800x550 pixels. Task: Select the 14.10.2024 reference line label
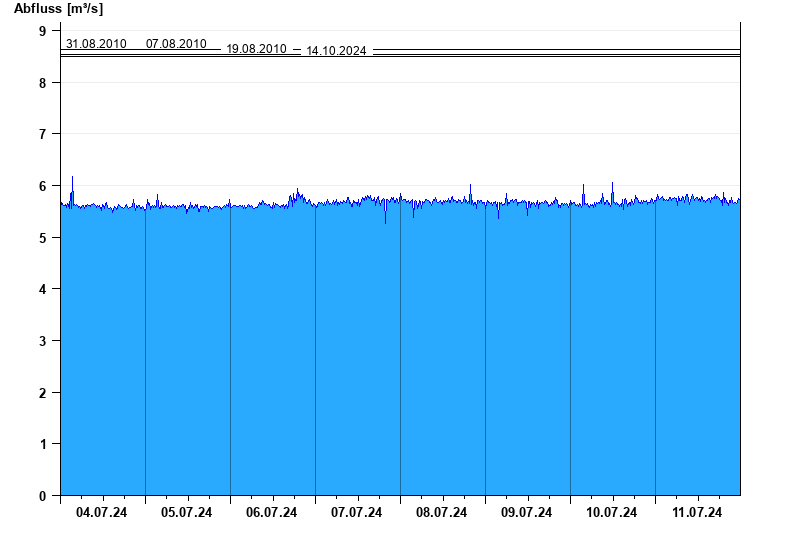[x=336, y=51]
